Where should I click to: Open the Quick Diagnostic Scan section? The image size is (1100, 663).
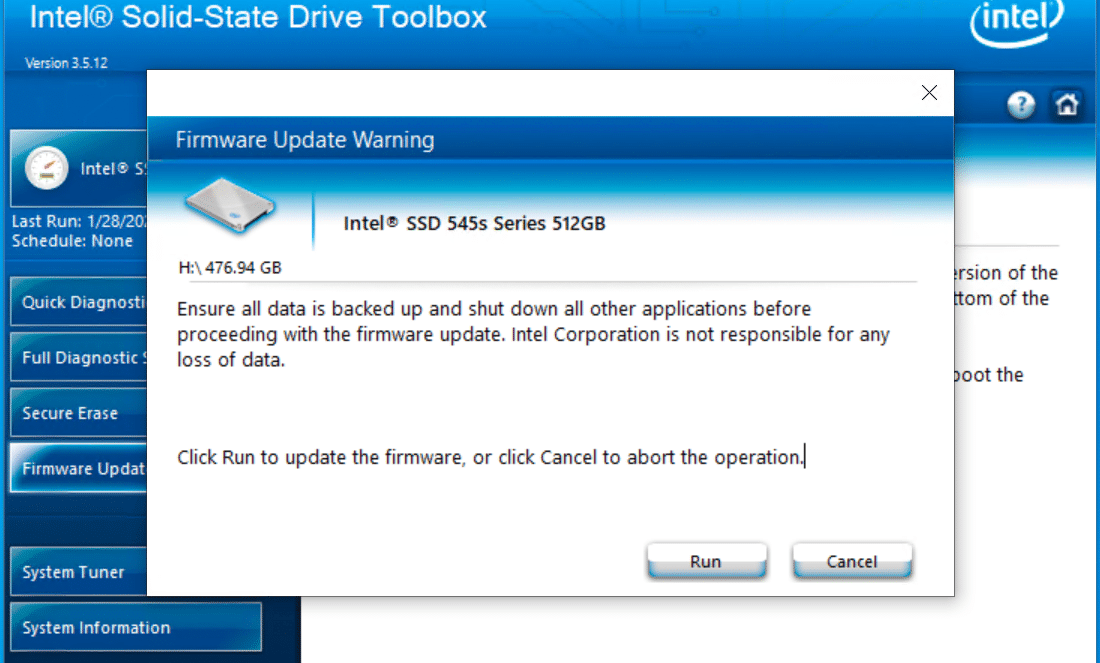[79, 302]
